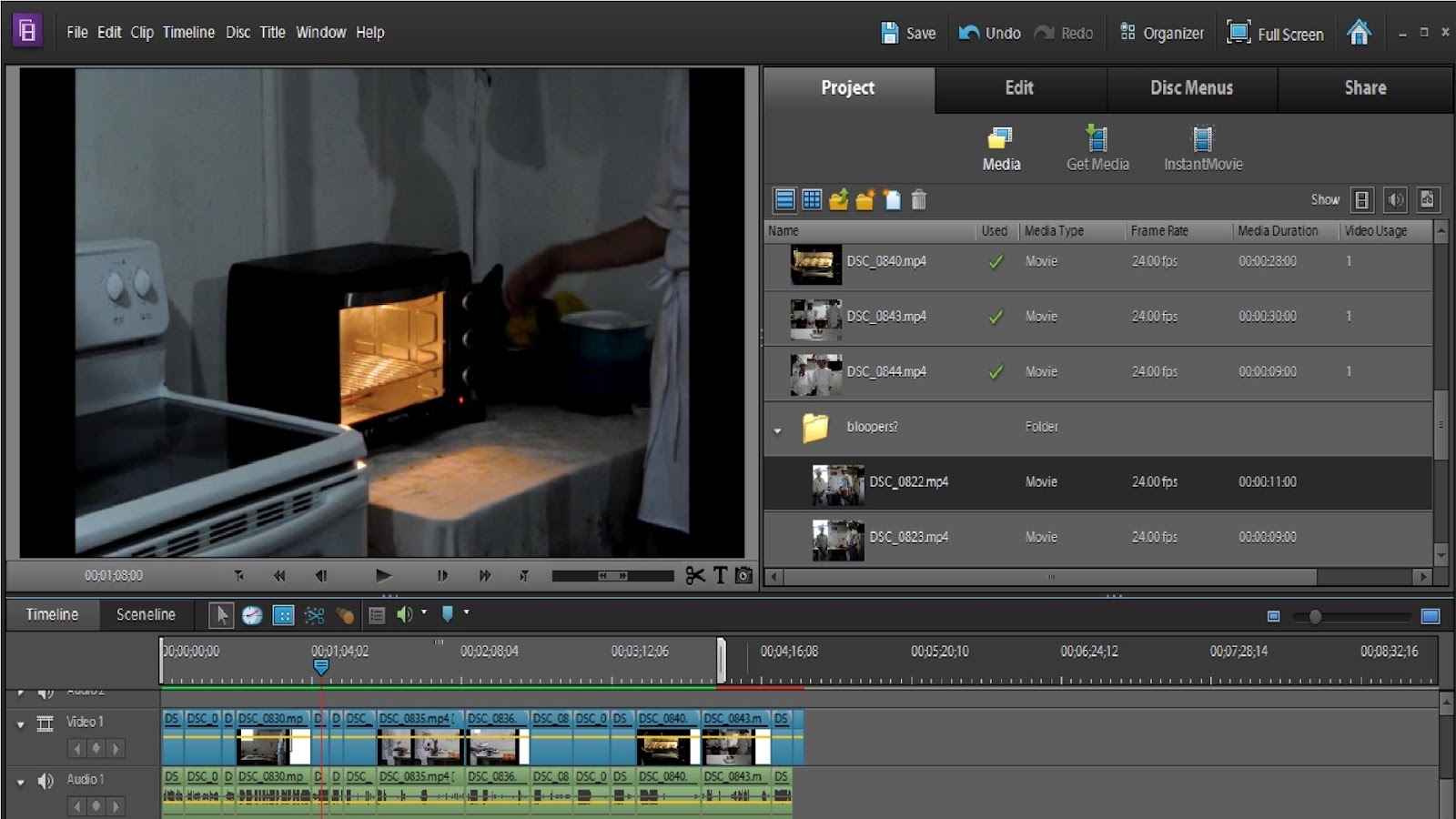Viewport: 1456px width, 819px height.
Task: Click the Smart Trim mode icon
Action: click(x=314, y=615)
